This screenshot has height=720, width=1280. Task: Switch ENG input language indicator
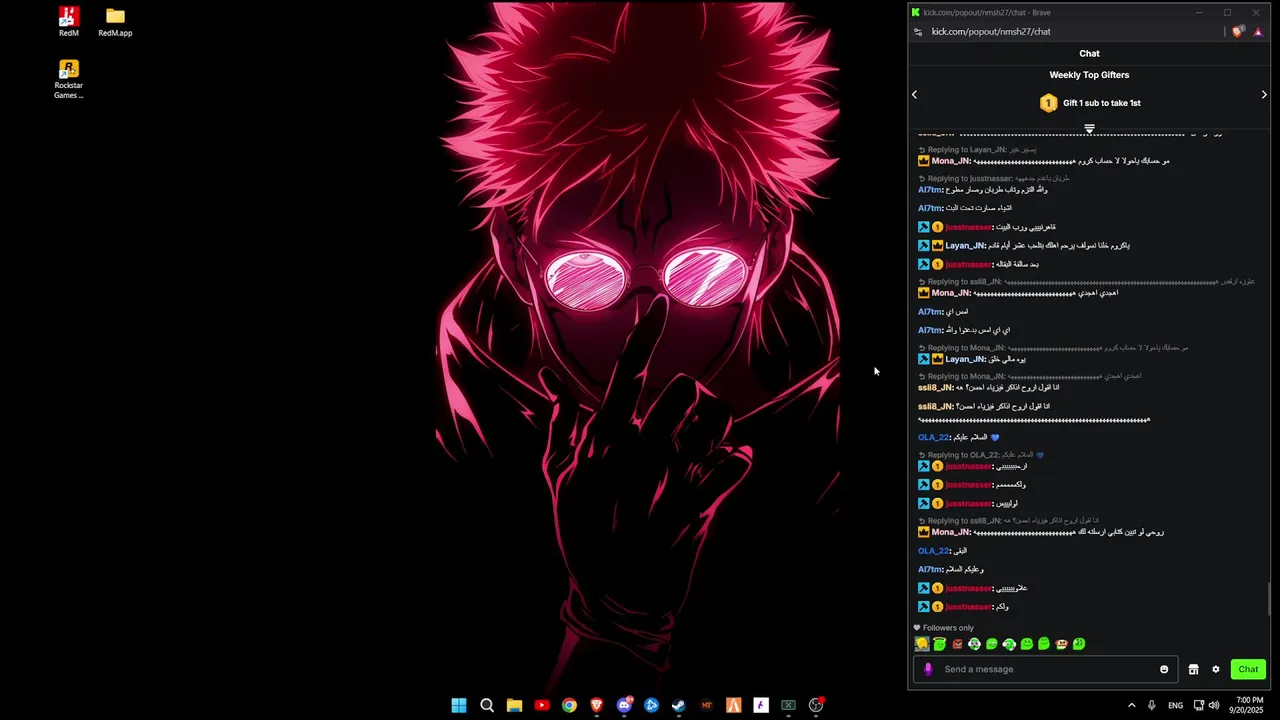pyautogui.click(x=1176, y=705)
